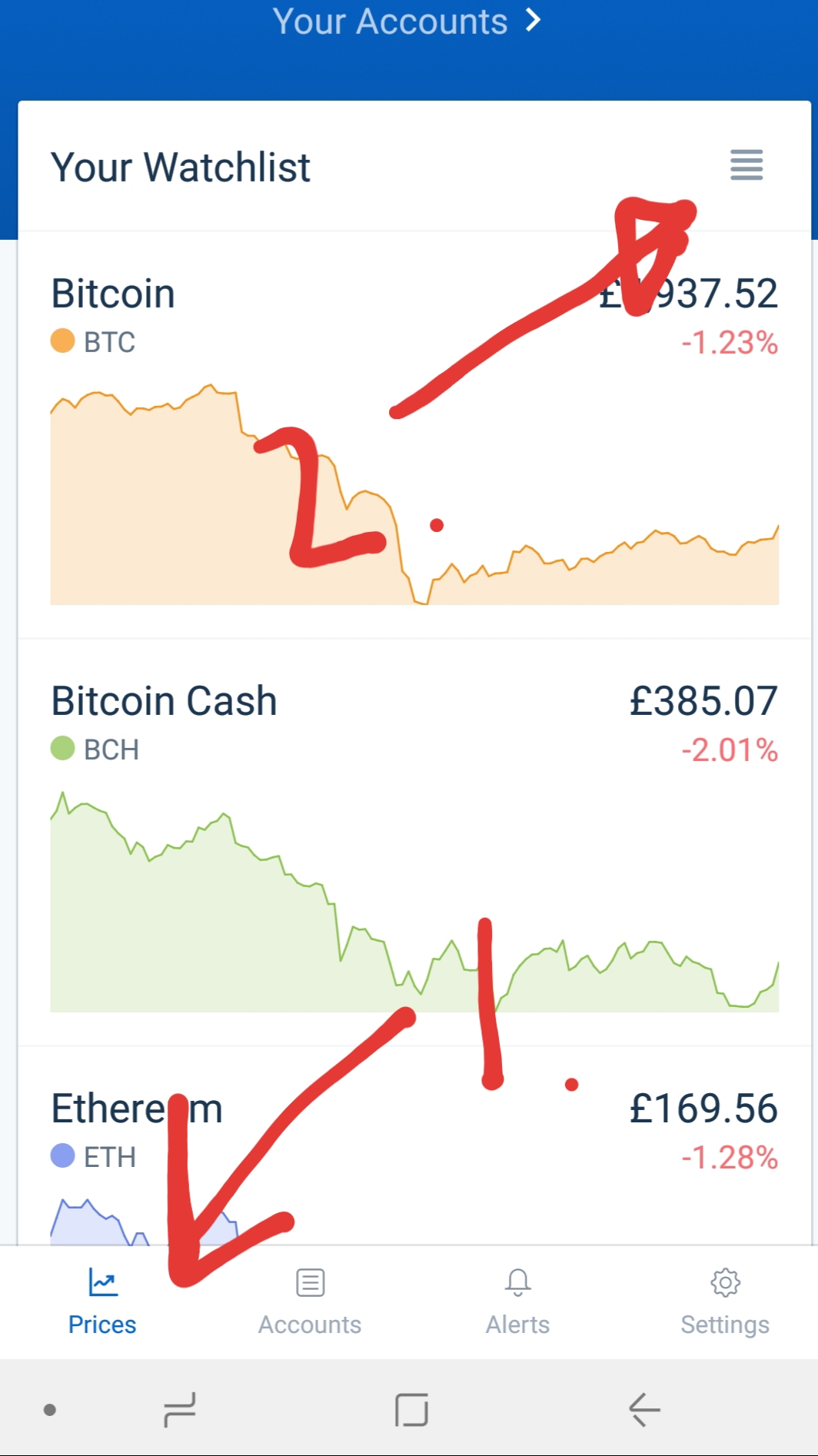The height and width of the screenshot is (1456, 818).
Task: Expand the Your Accounts chevron
Action: (x=533, y=20)
